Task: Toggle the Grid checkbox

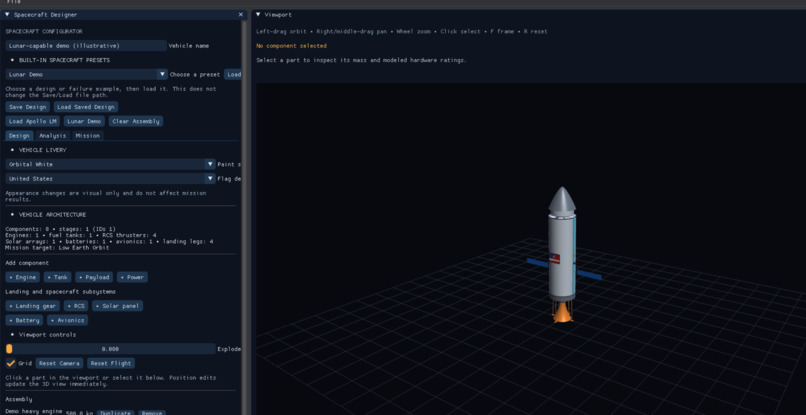Action: click(x=11, y=364)
